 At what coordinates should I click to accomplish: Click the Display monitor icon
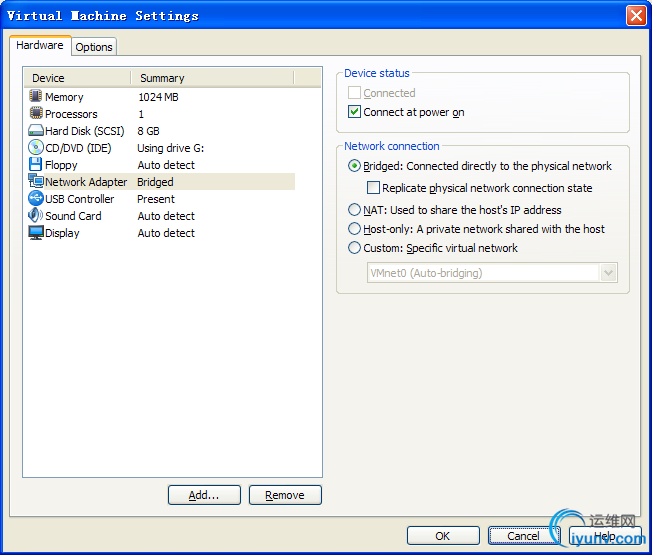(36, 232)
